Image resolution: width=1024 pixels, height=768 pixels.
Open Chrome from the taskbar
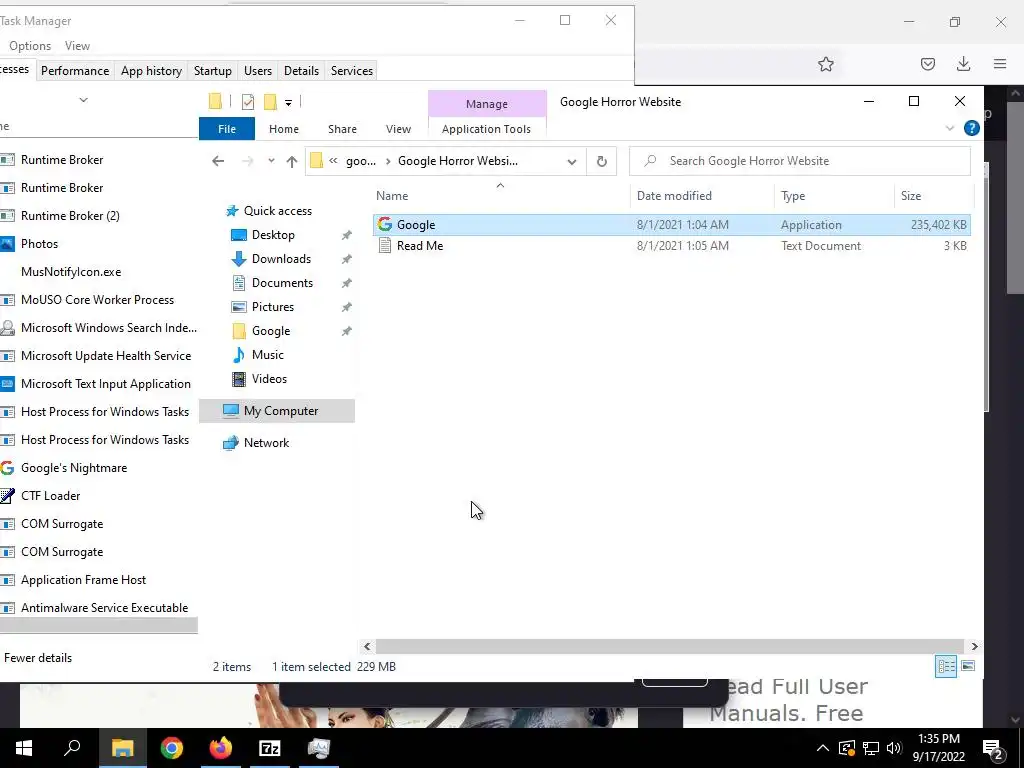click(172, 748)
